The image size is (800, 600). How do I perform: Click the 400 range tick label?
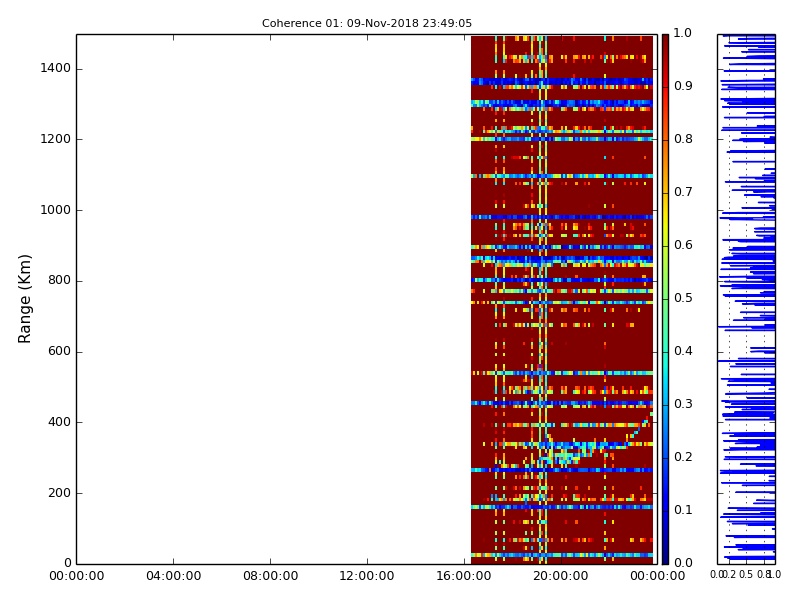59,422
